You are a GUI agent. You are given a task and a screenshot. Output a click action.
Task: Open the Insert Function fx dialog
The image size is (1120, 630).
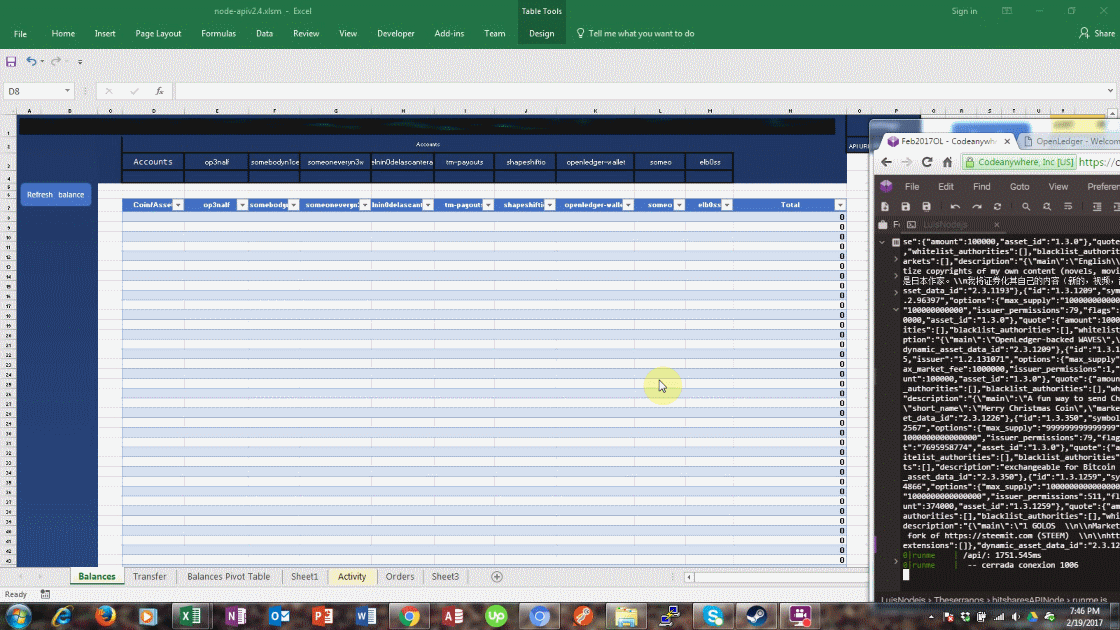click(159, 91)
